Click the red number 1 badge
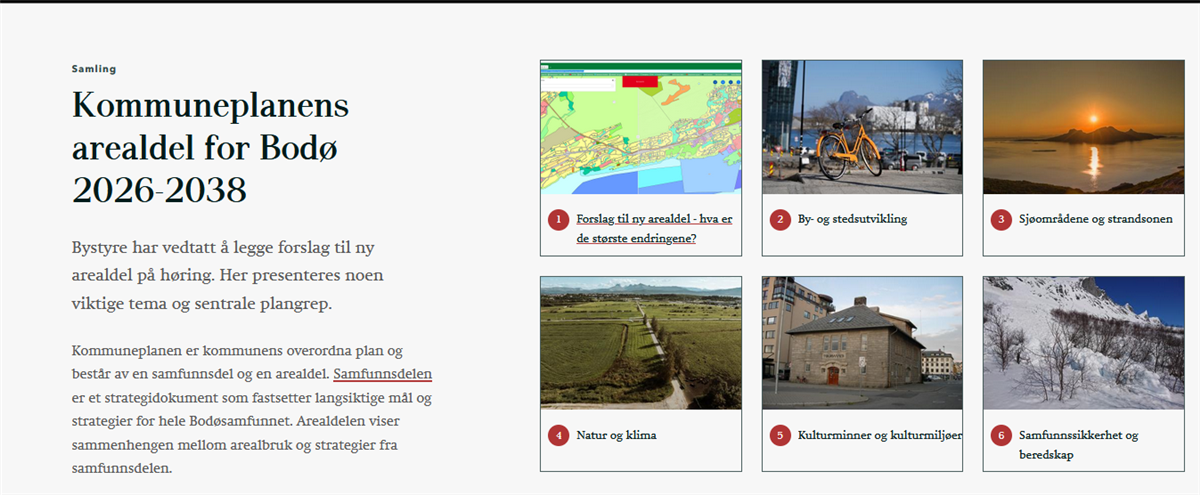1200x495 pixels. pyautogui.click(x=558, y=219)
